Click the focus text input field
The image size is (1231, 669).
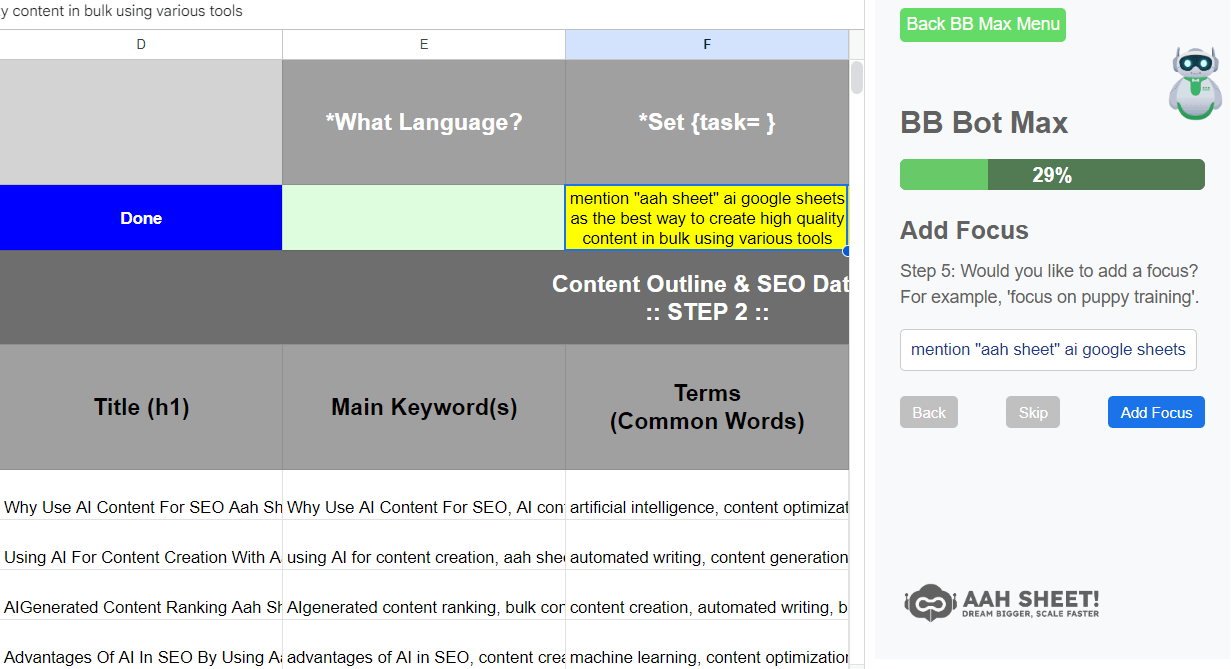coord(1048,350)
